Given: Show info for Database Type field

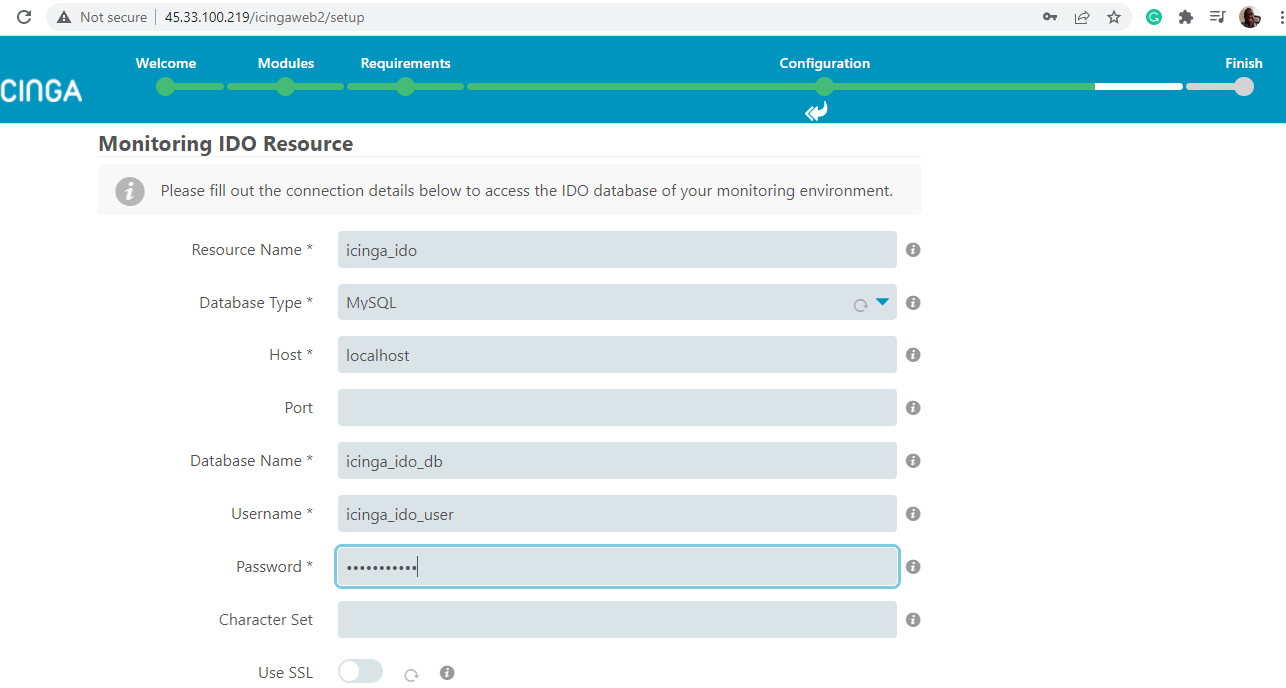Looking at the screenshot, I should 913,303.
